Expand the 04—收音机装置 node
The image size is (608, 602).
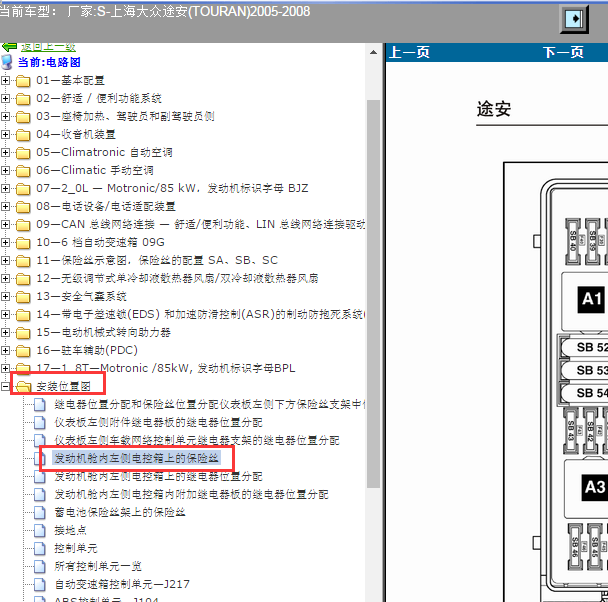point(5,134)
